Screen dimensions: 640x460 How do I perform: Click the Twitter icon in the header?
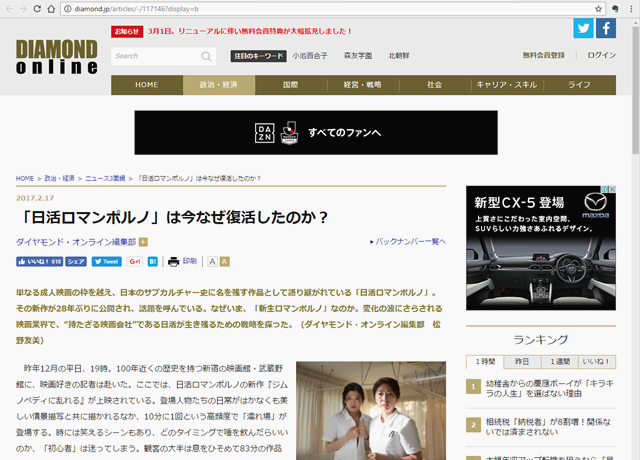click(x=582, y=28)
